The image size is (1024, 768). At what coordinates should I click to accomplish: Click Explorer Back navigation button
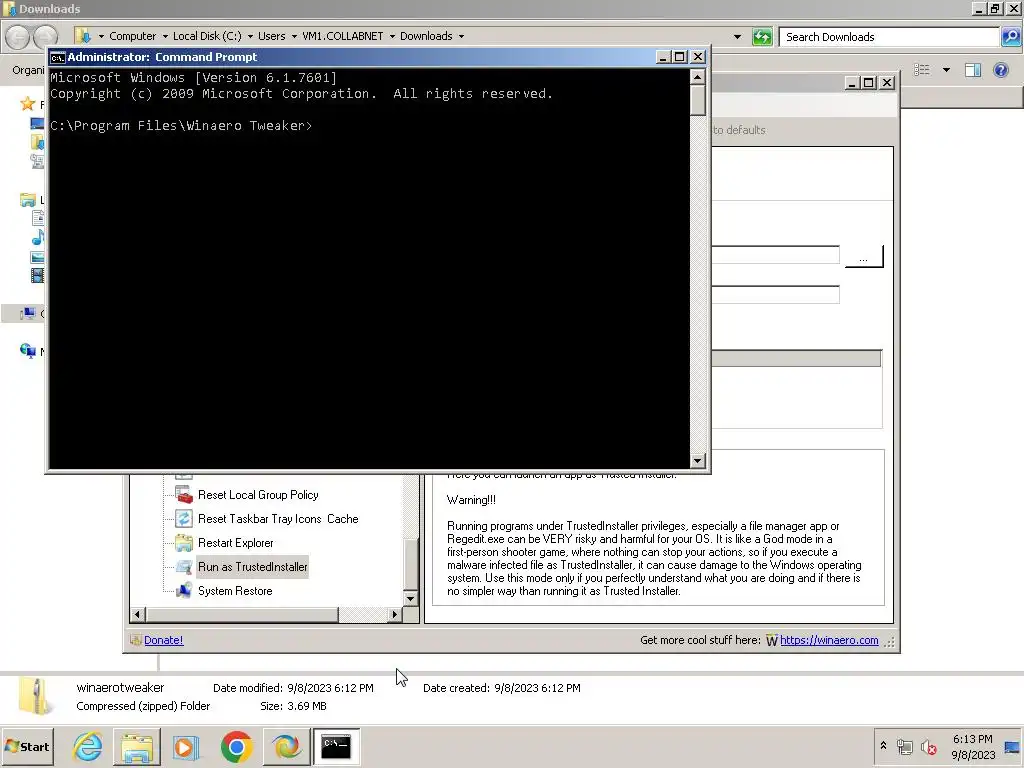18,37
